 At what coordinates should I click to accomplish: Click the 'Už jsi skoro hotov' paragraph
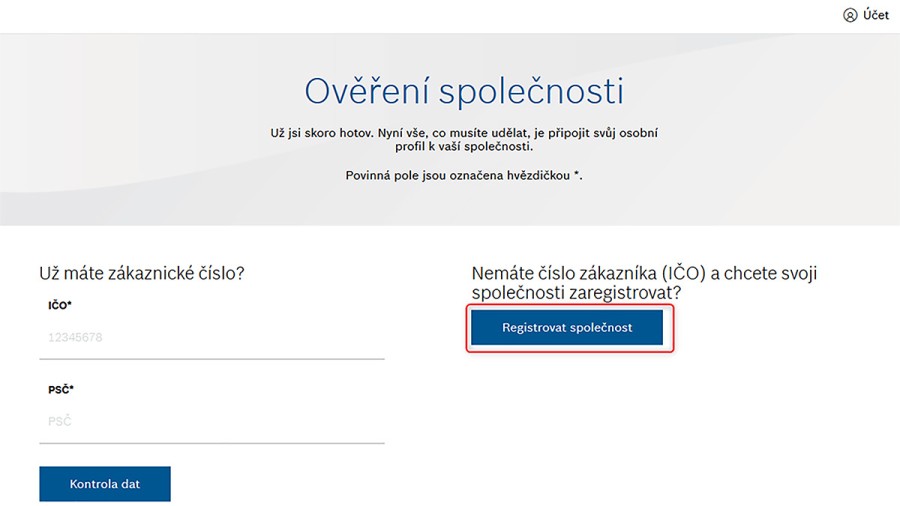pyautogui.click(x=464, y=139)
